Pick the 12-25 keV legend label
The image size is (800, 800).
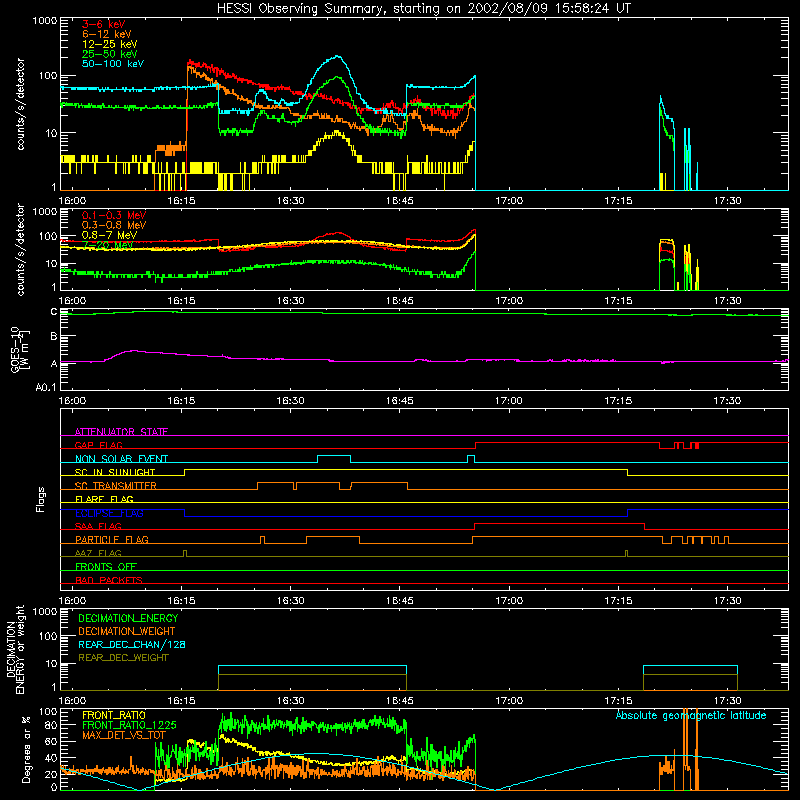click(109, 44)
